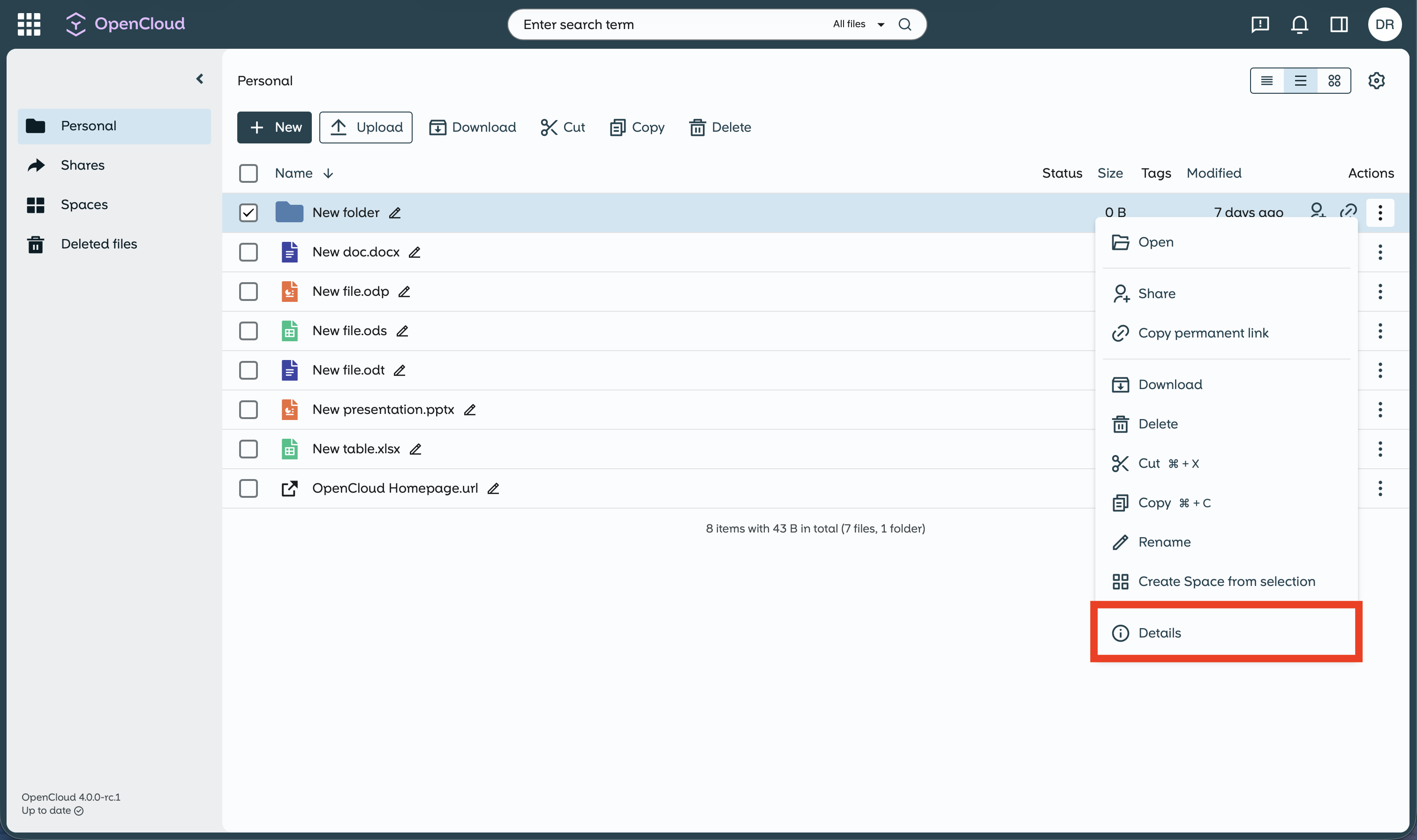Open the All files search filter dropdown
The height and width of the screenshot is (840, 1417).
[857, 24]
